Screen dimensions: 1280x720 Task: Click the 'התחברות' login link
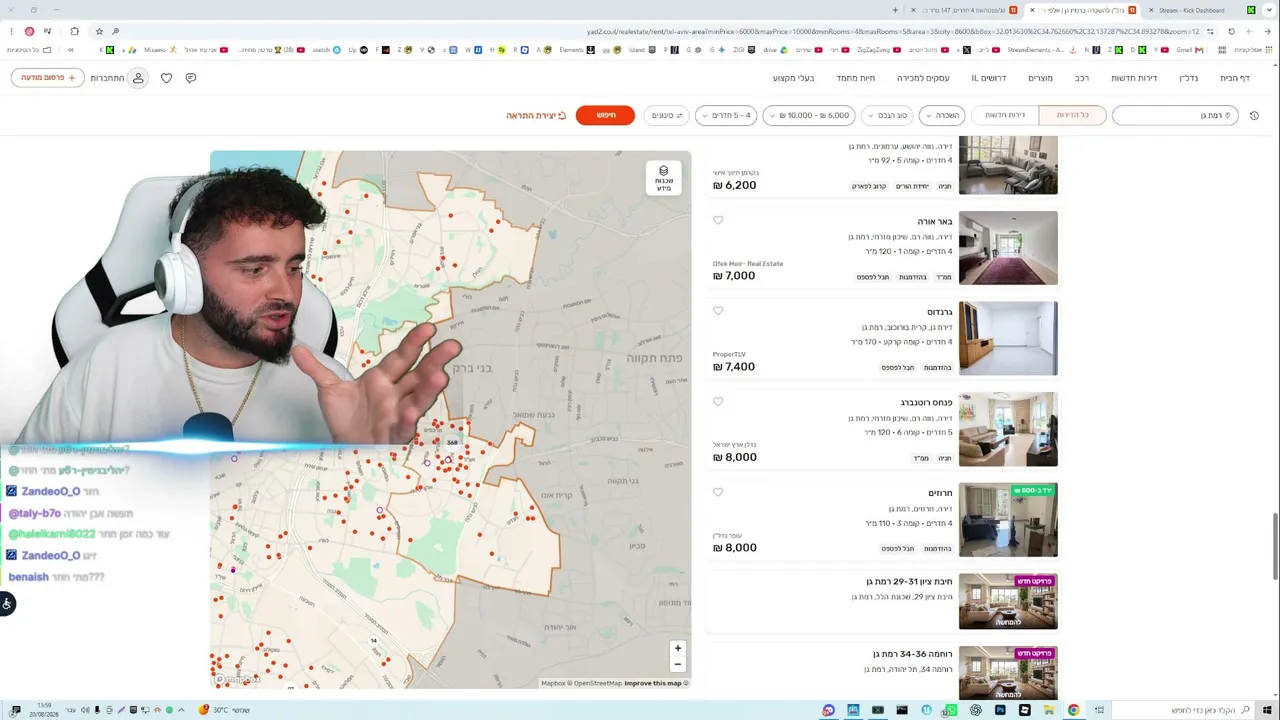(x=107, y=78)
